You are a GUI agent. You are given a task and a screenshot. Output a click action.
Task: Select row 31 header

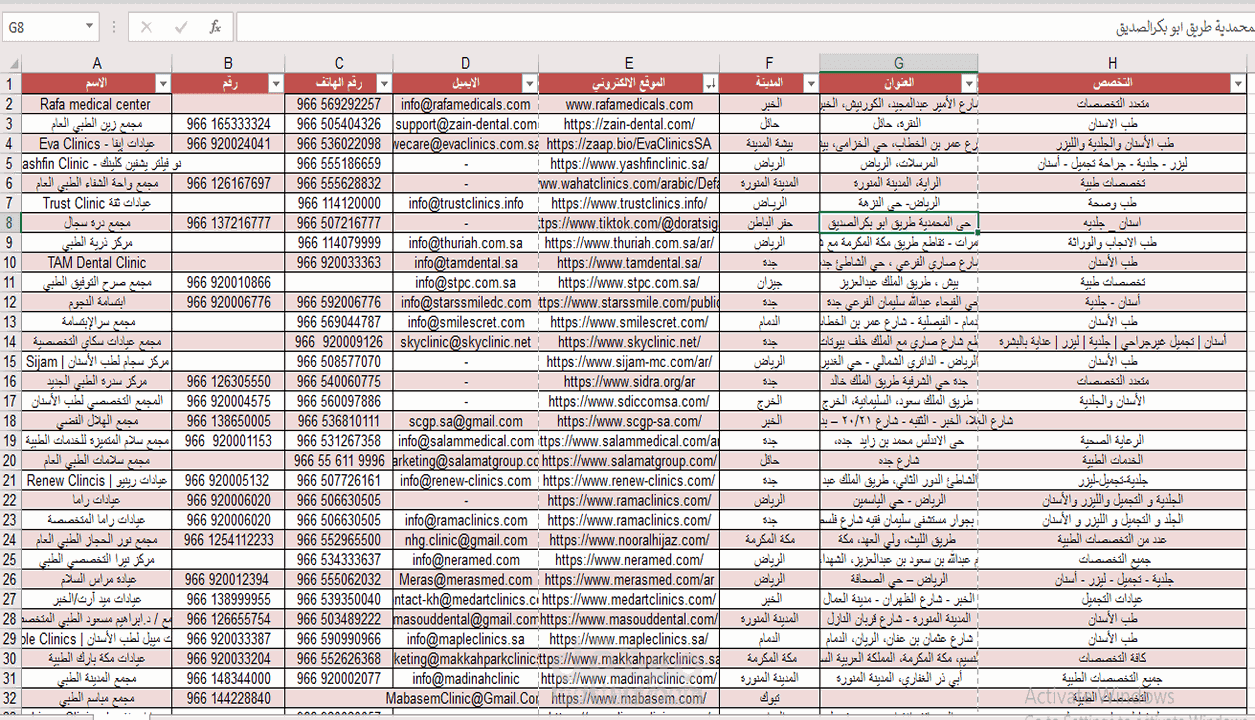[x=11, y=679]
